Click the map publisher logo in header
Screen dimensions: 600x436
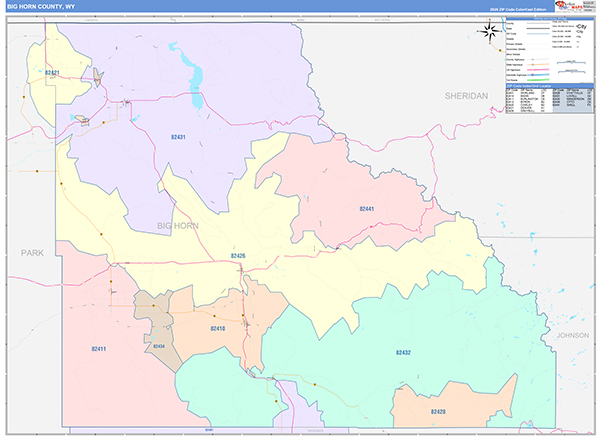pos(568,5)
